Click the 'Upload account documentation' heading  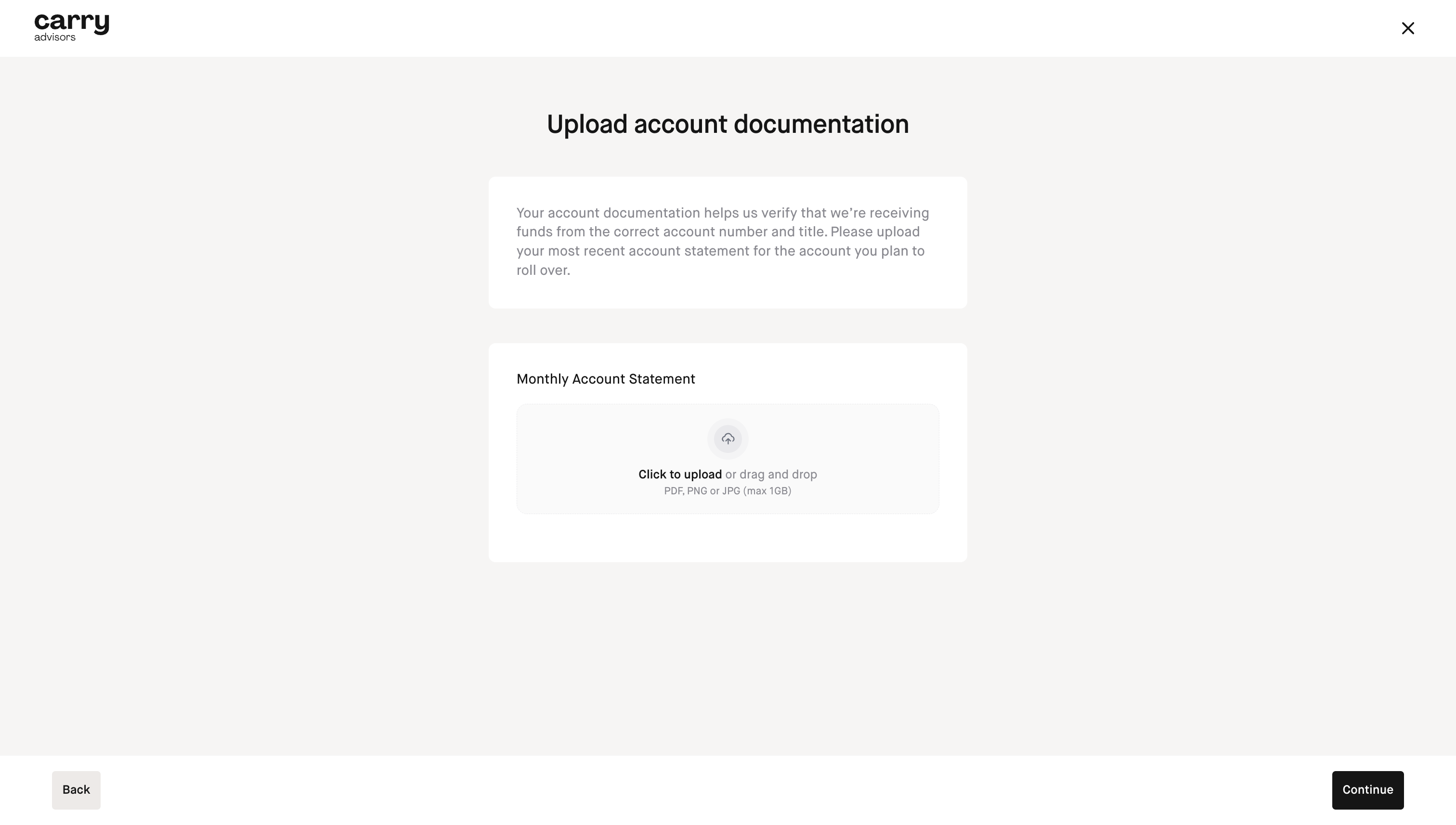[x=728, y=124]
